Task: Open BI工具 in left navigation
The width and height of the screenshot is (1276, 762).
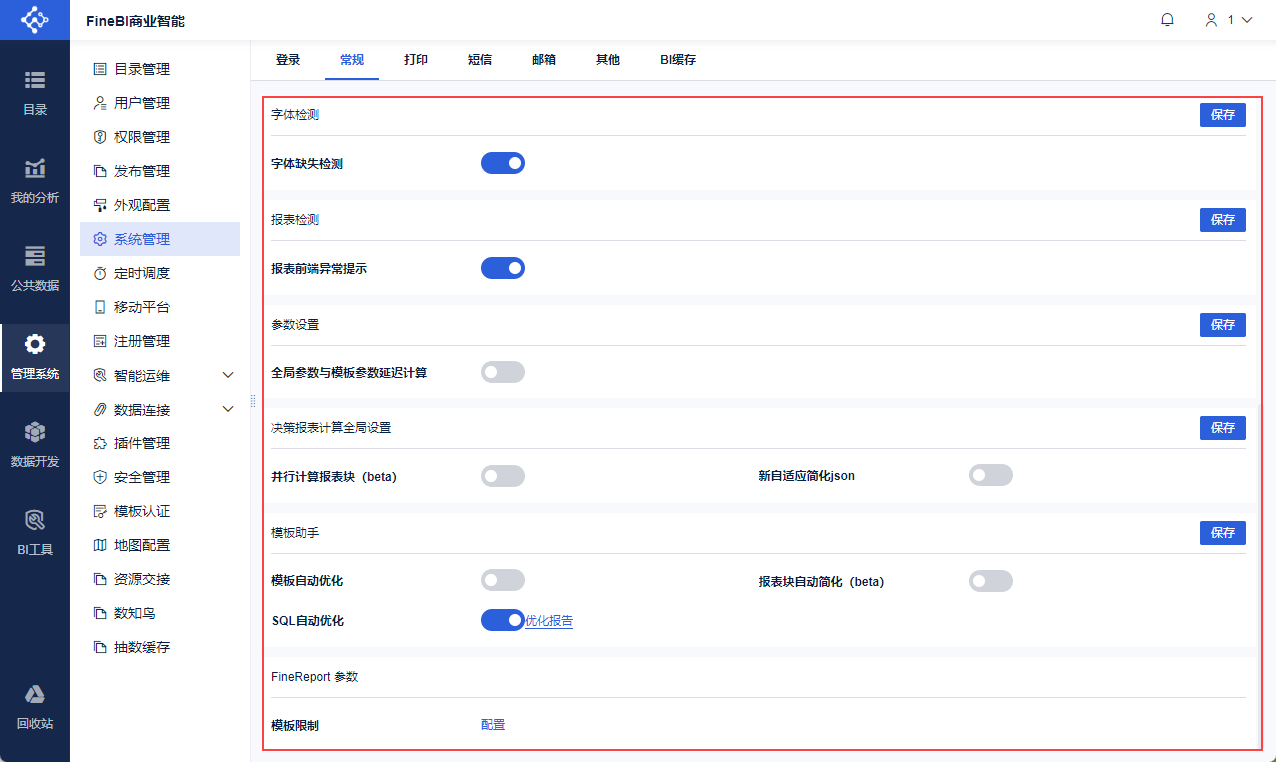Action: click(x=35, y=533)
